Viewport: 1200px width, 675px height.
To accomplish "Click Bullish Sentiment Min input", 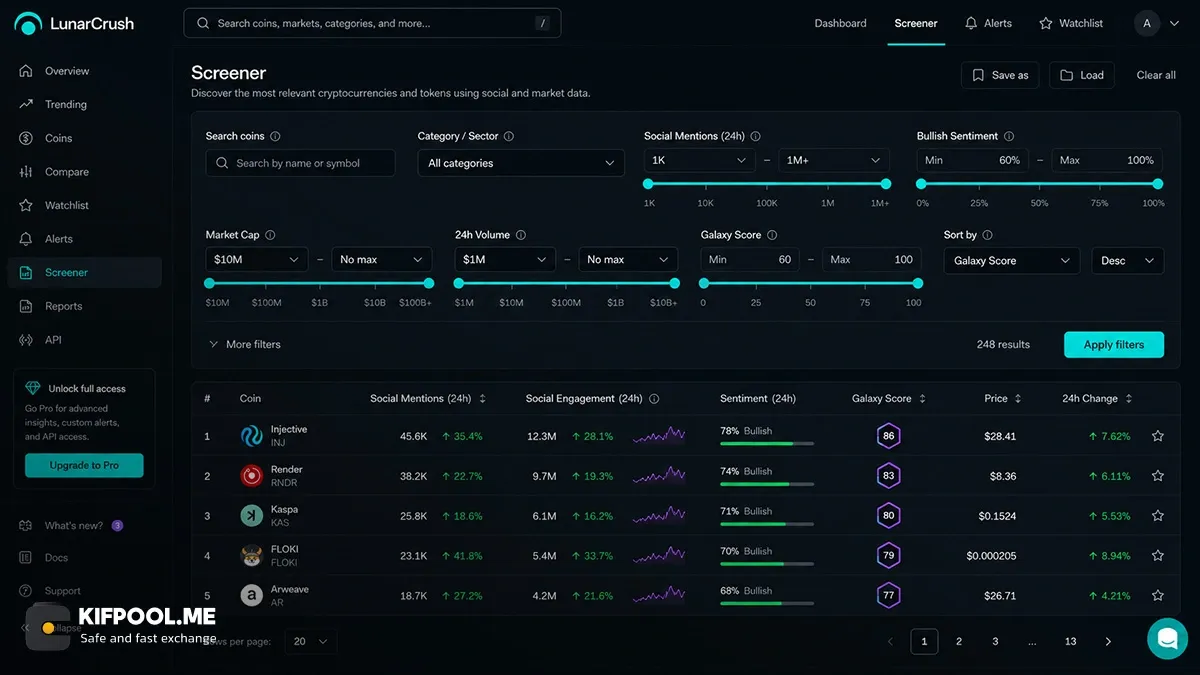I will coord(973,160).
